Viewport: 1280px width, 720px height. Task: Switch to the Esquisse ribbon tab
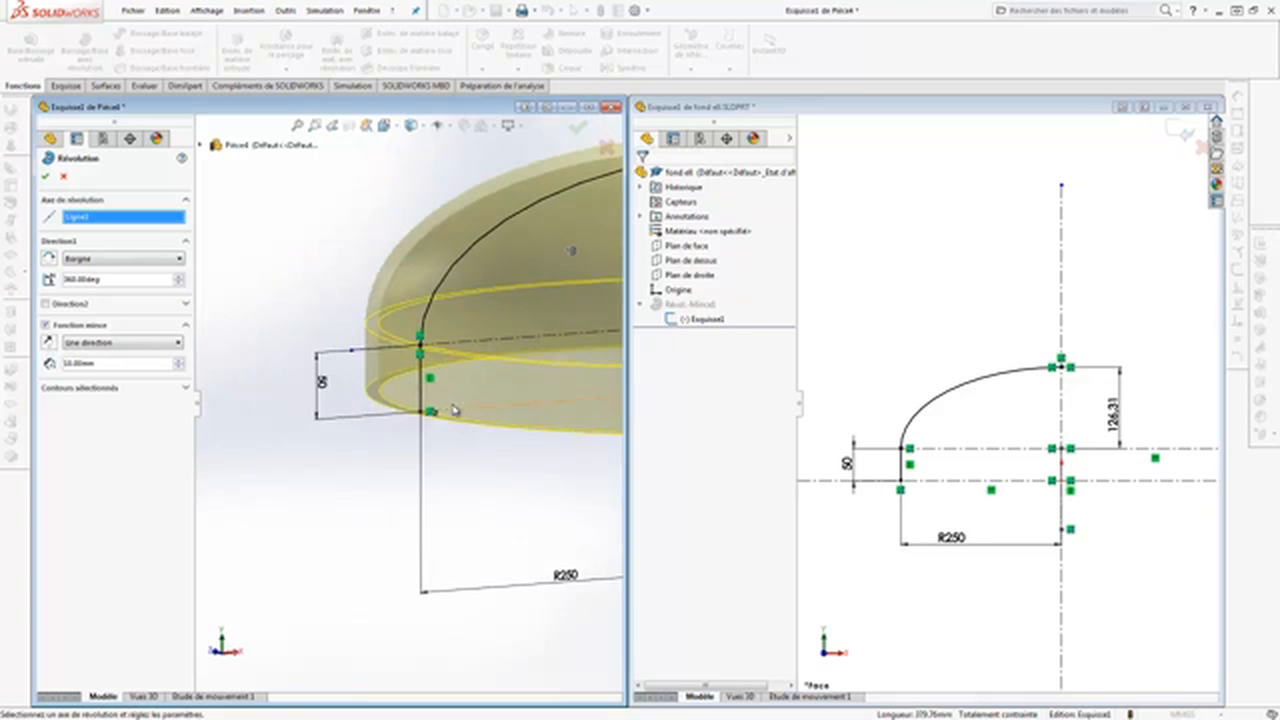tap(66, 86)
